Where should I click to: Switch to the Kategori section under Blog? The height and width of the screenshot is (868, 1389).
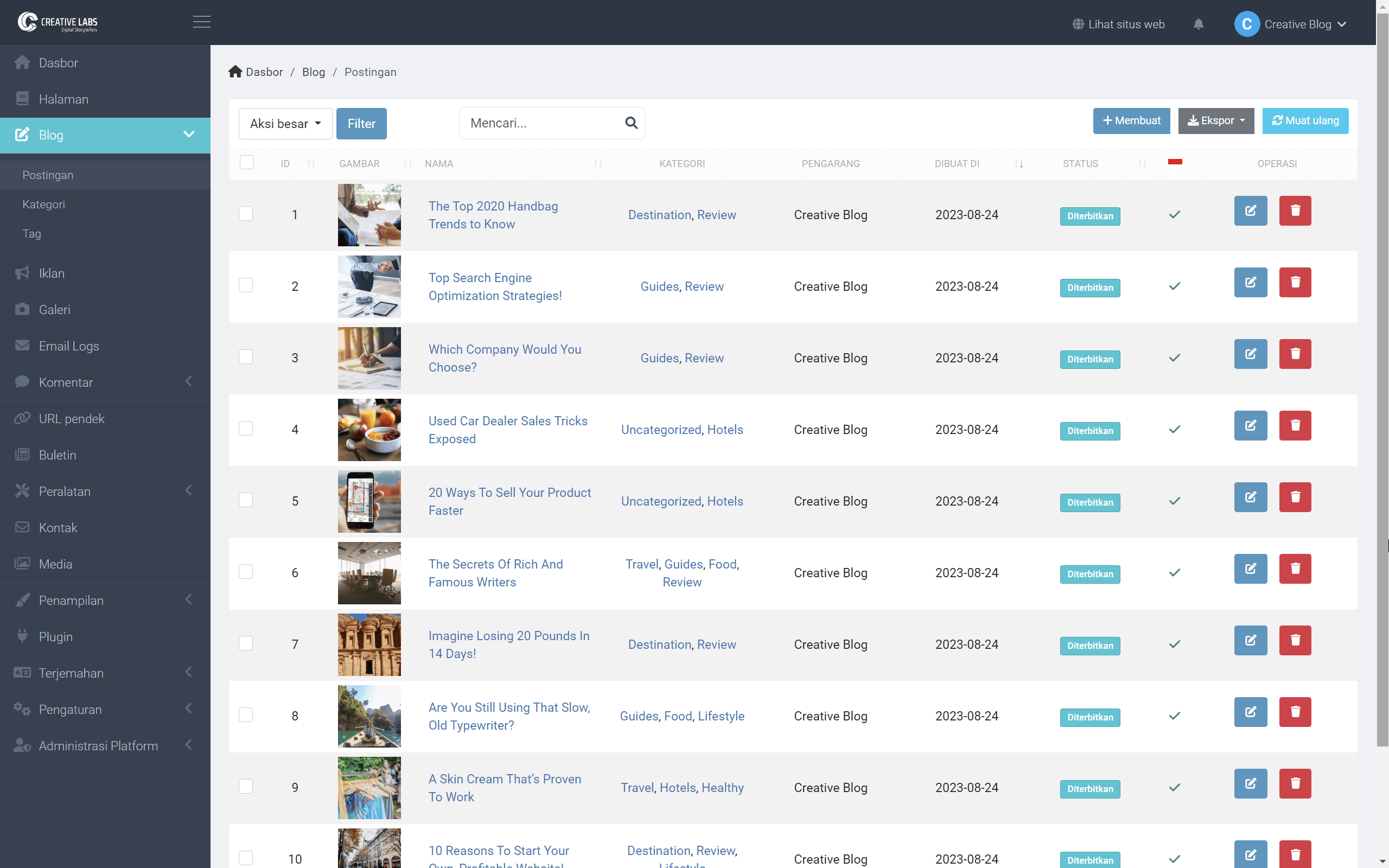[x=43, y=204]
